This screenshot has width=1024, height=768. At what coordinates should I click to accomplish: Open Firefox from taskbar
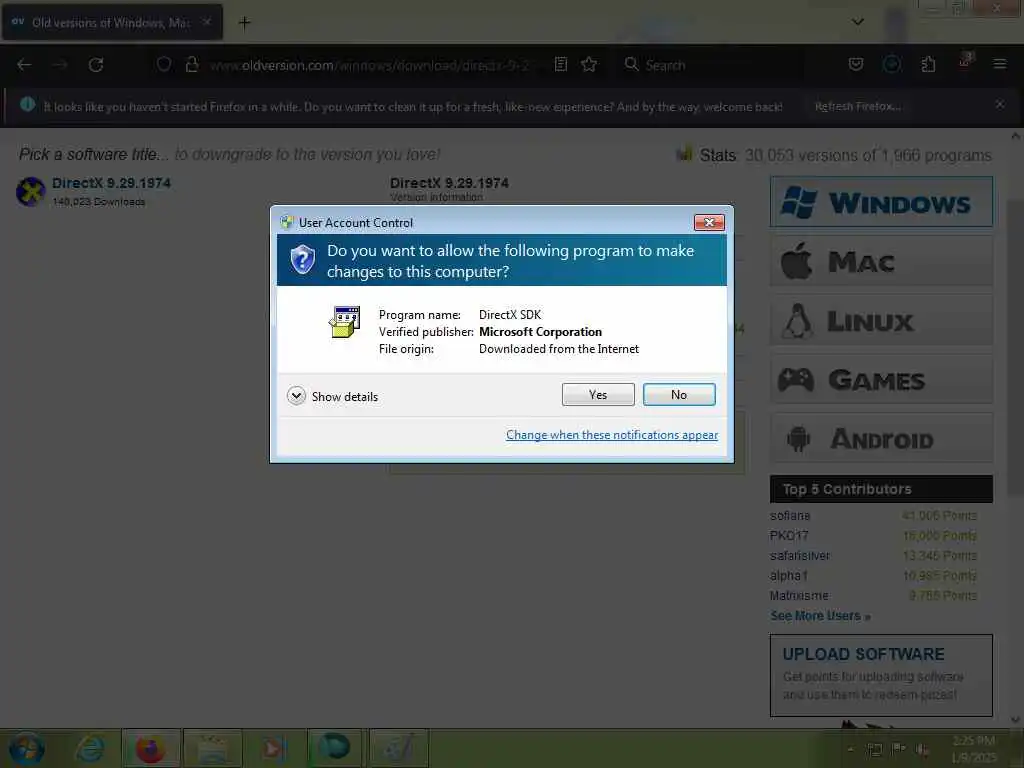pos(150,748)
